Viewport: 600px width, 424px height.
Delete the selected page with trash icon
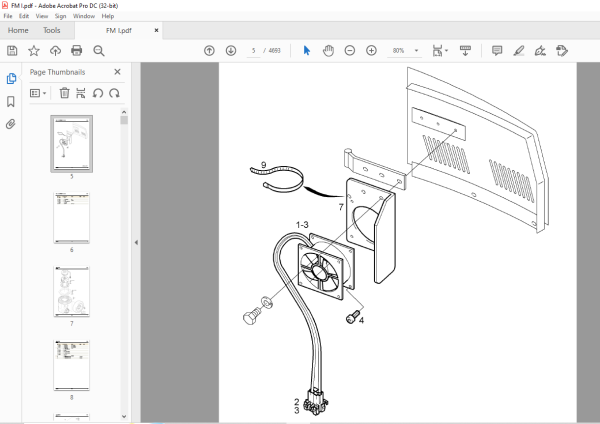tap(64, 93)
